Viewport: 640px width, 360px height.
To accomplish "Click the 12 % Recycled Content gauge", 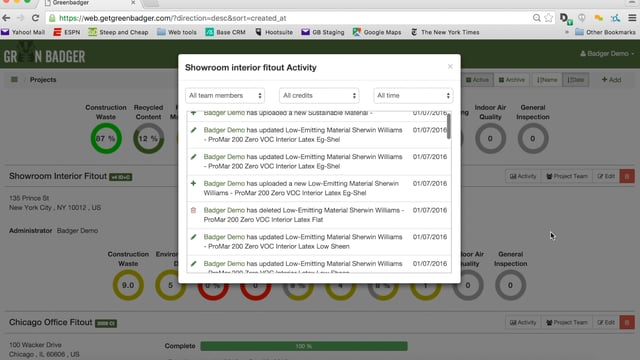I will coord(149,138).
